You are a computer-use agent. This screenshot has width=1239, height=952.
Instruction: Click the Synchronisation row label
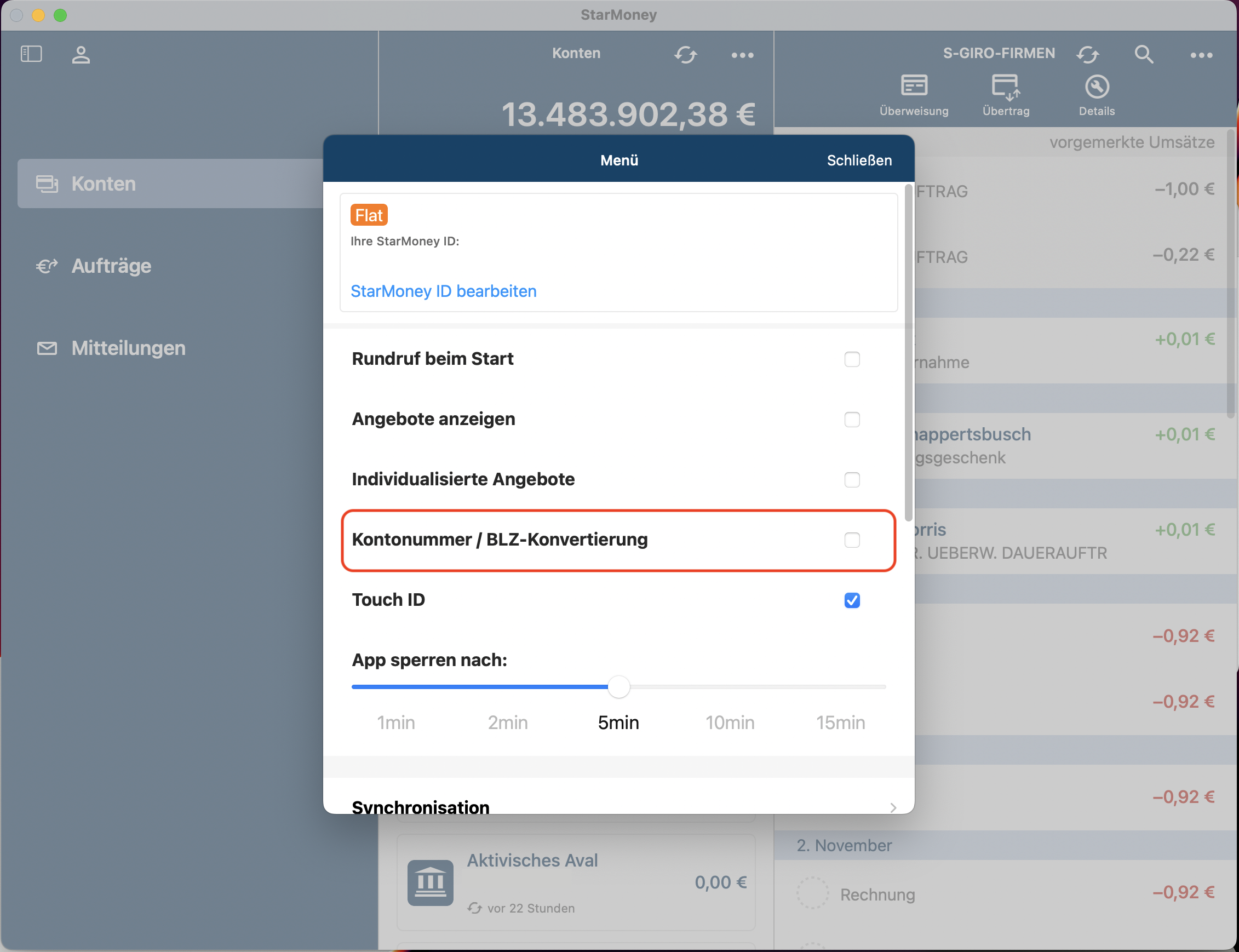(x=420, y=807)
